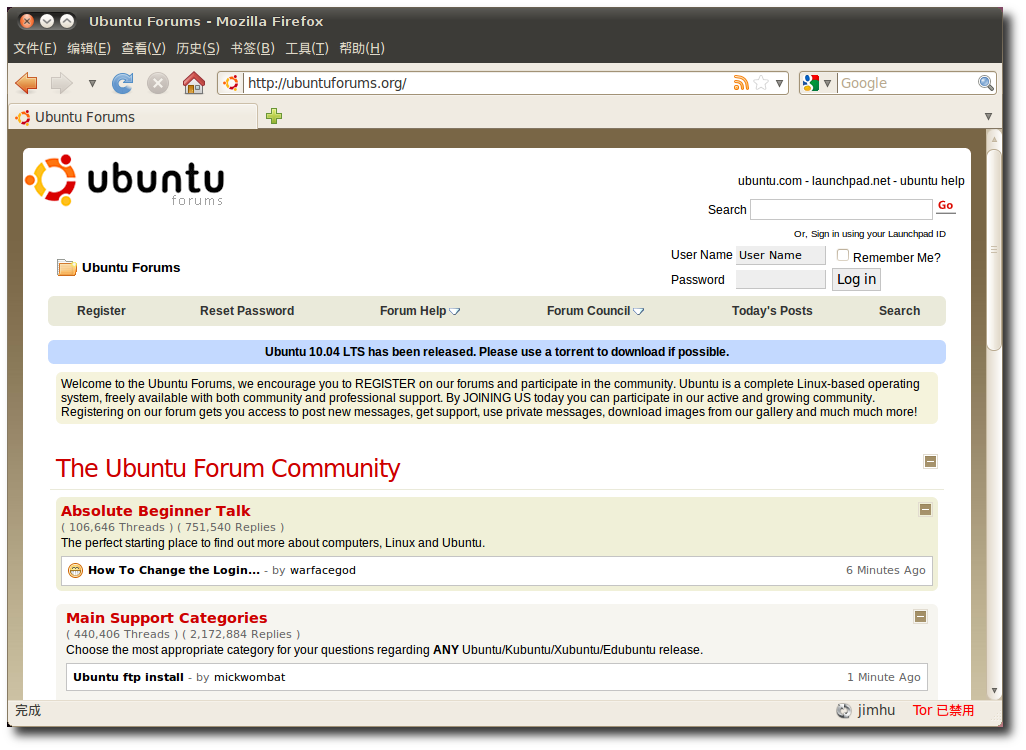This screenshot has height=750, width=1026.
Task: Open the ubuntu.com link
Action: pyautogui.click(x=770, y=181)
